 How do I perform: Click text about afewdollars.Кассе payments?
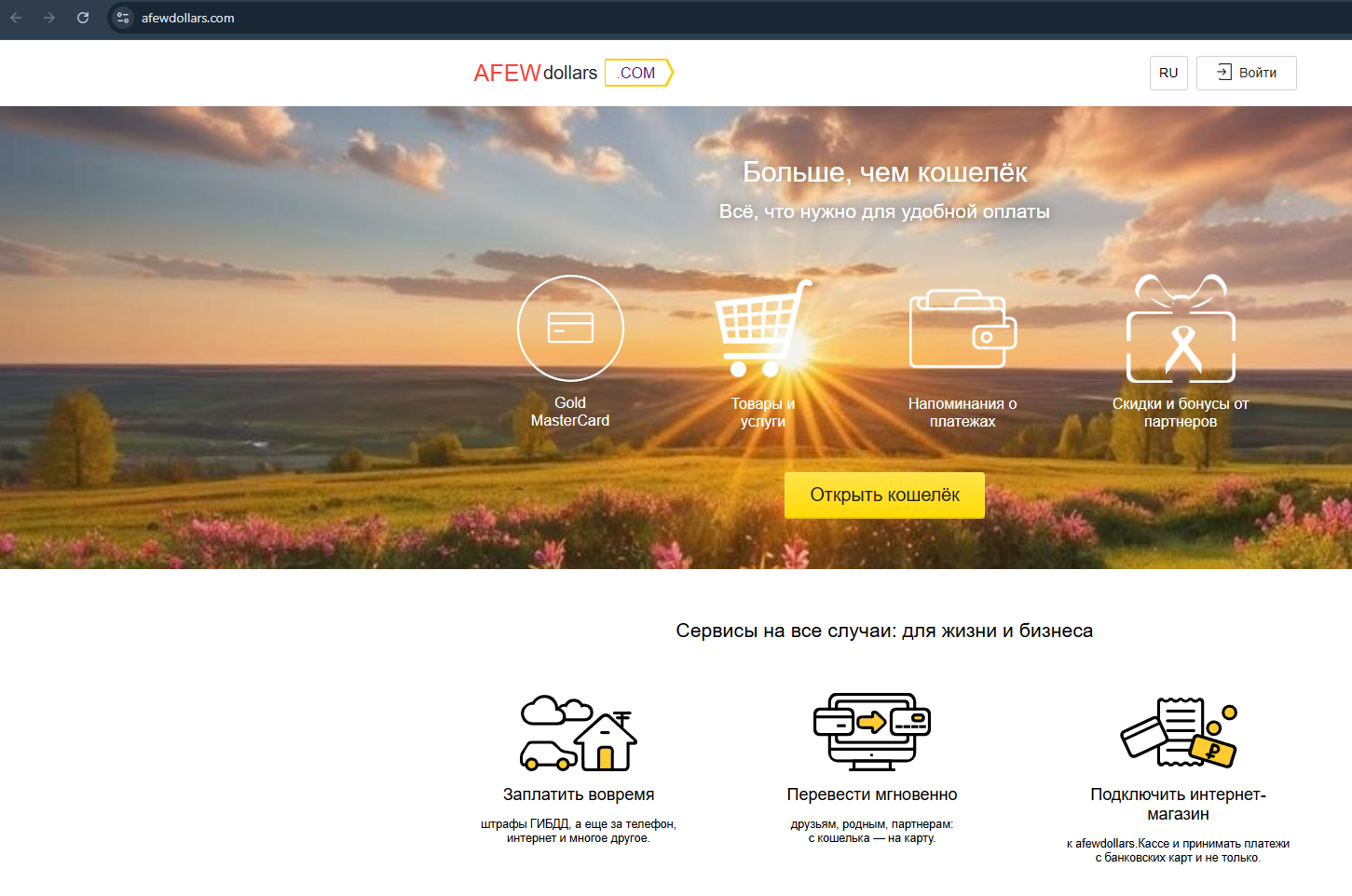[x=1179, y=850]
